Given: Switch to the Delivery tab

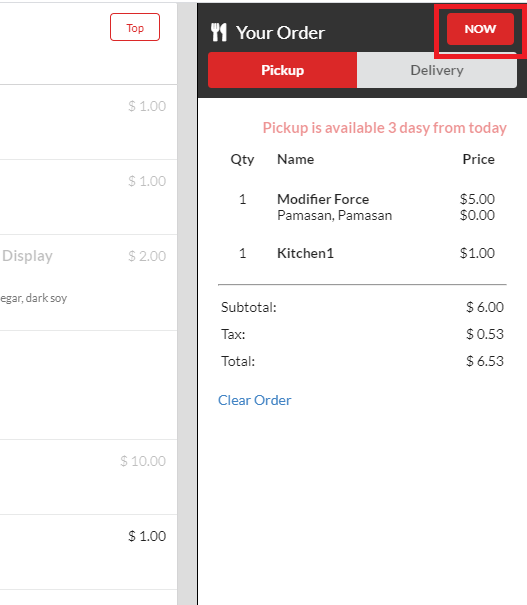Looking at the screenshot, I should (437, 70).
